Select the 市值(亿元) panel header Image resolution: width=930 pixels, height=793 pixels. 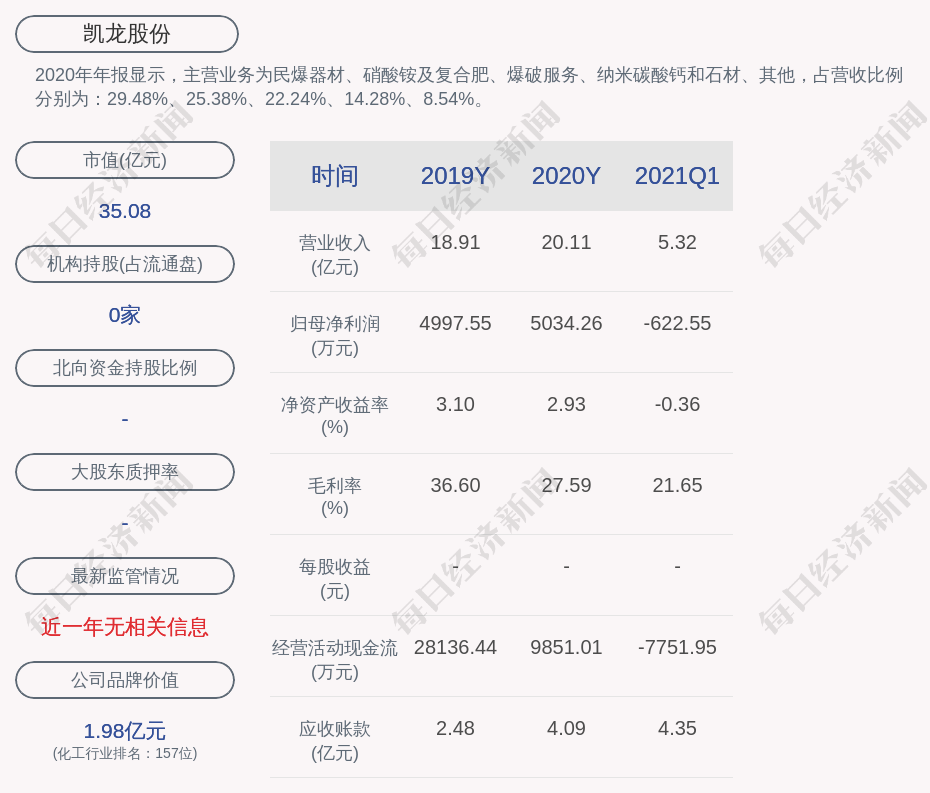[x=124, y=160]
